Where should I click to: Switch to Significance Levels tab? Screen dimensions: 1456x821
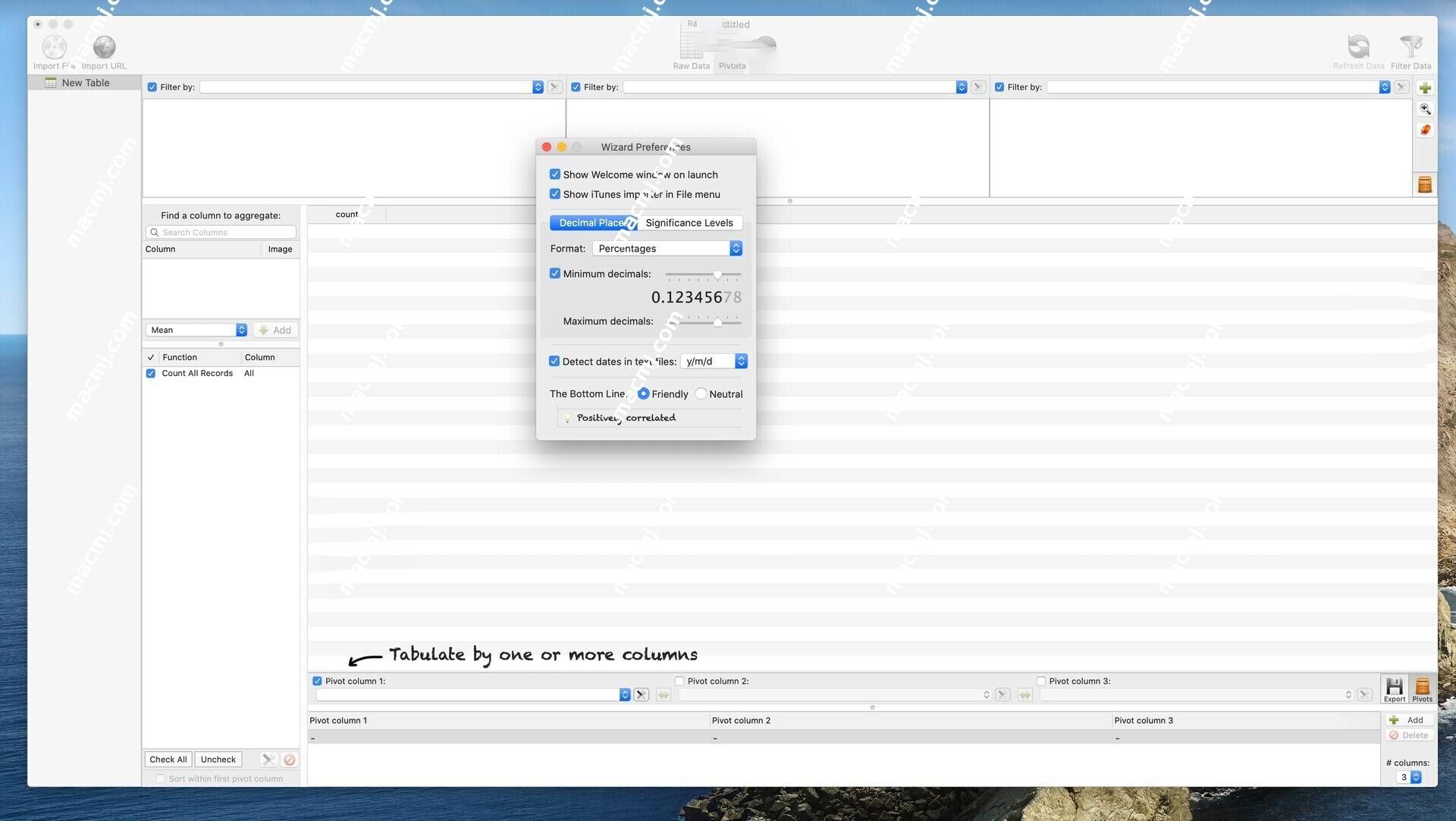click(689, 223)
